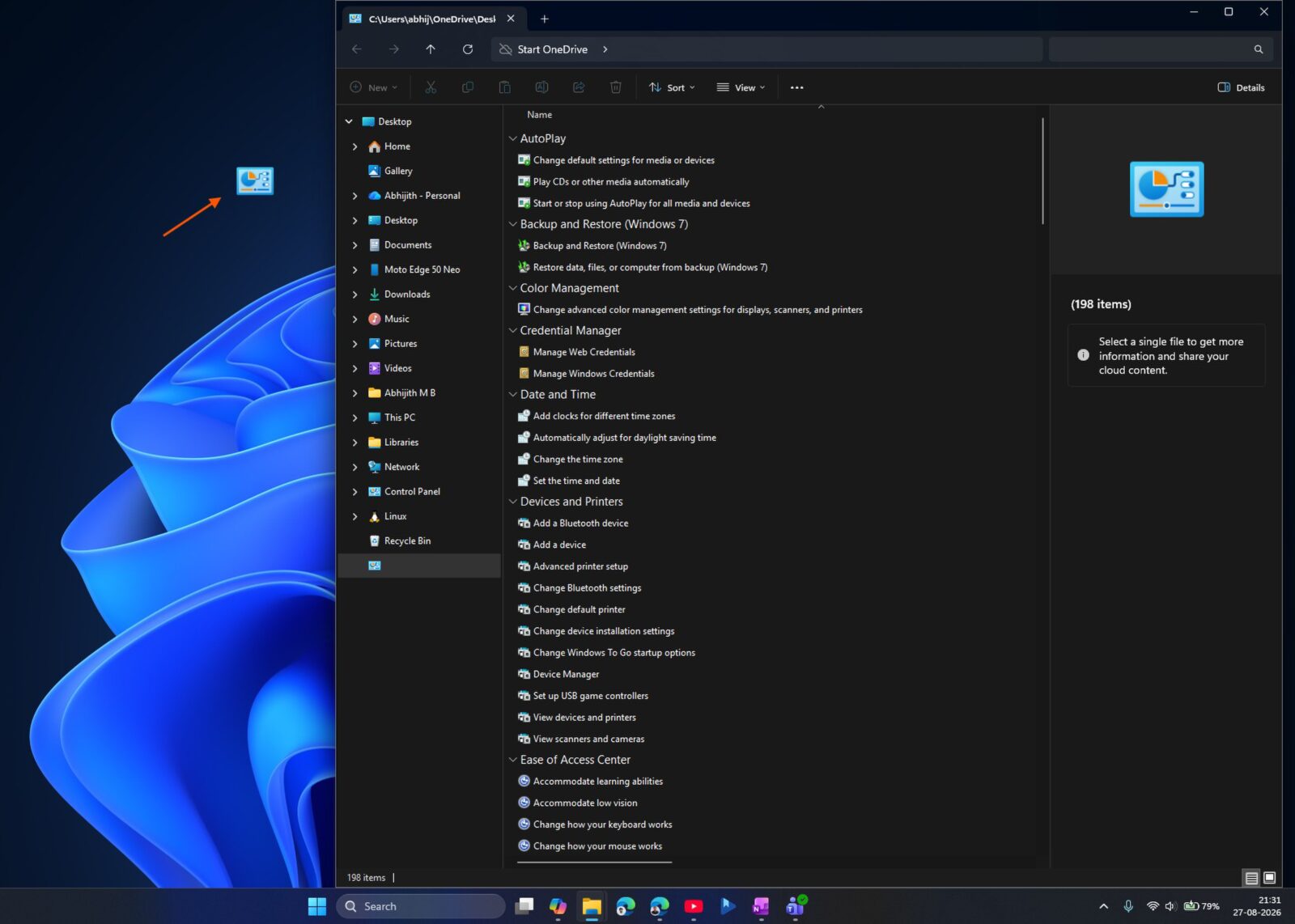Viewport: 1295px width, 924px height.
Task: Toggle the Details pane button
Action: (x=1241, y=87)
